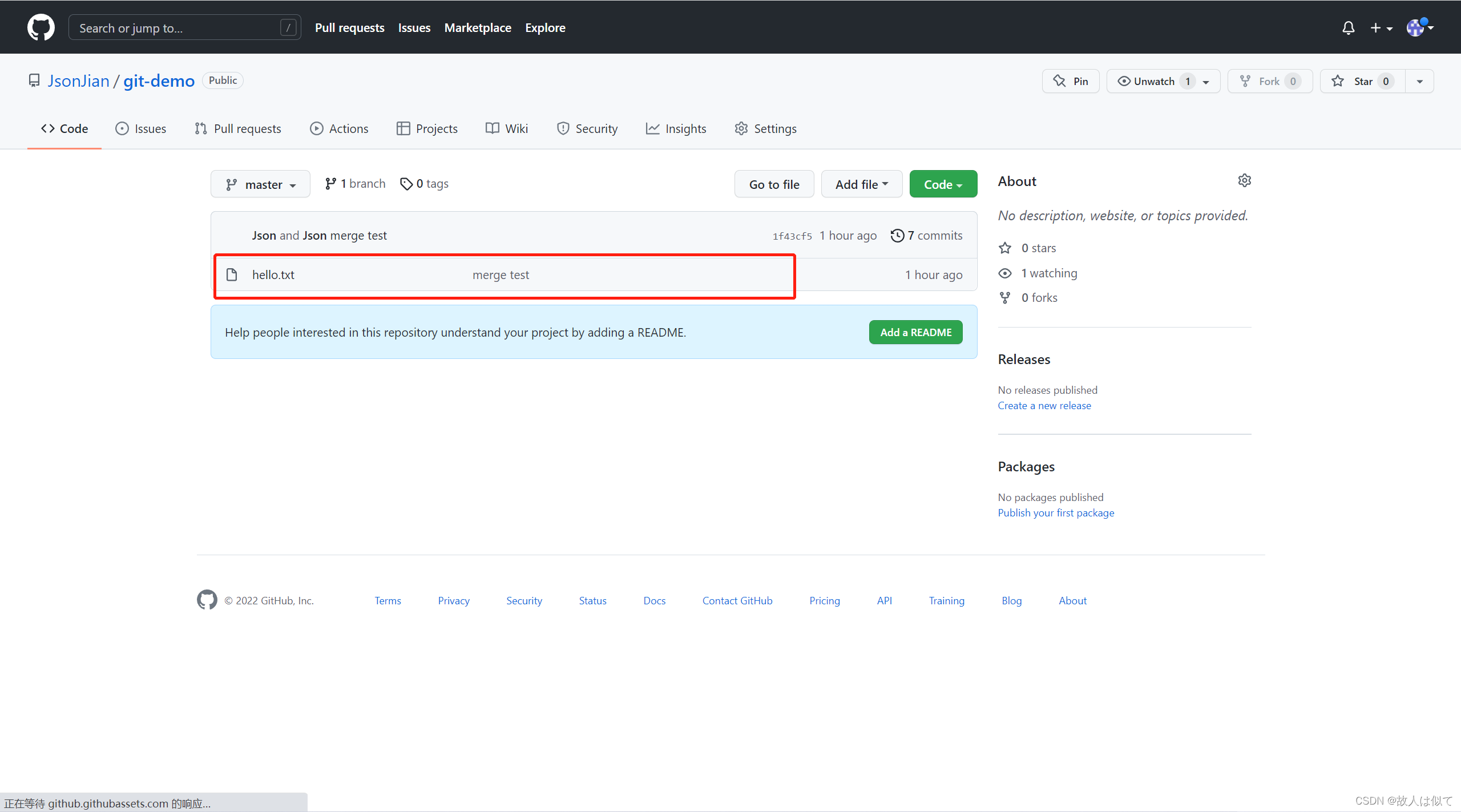
Task: Click Go to file button
Action: click(774, 184)
